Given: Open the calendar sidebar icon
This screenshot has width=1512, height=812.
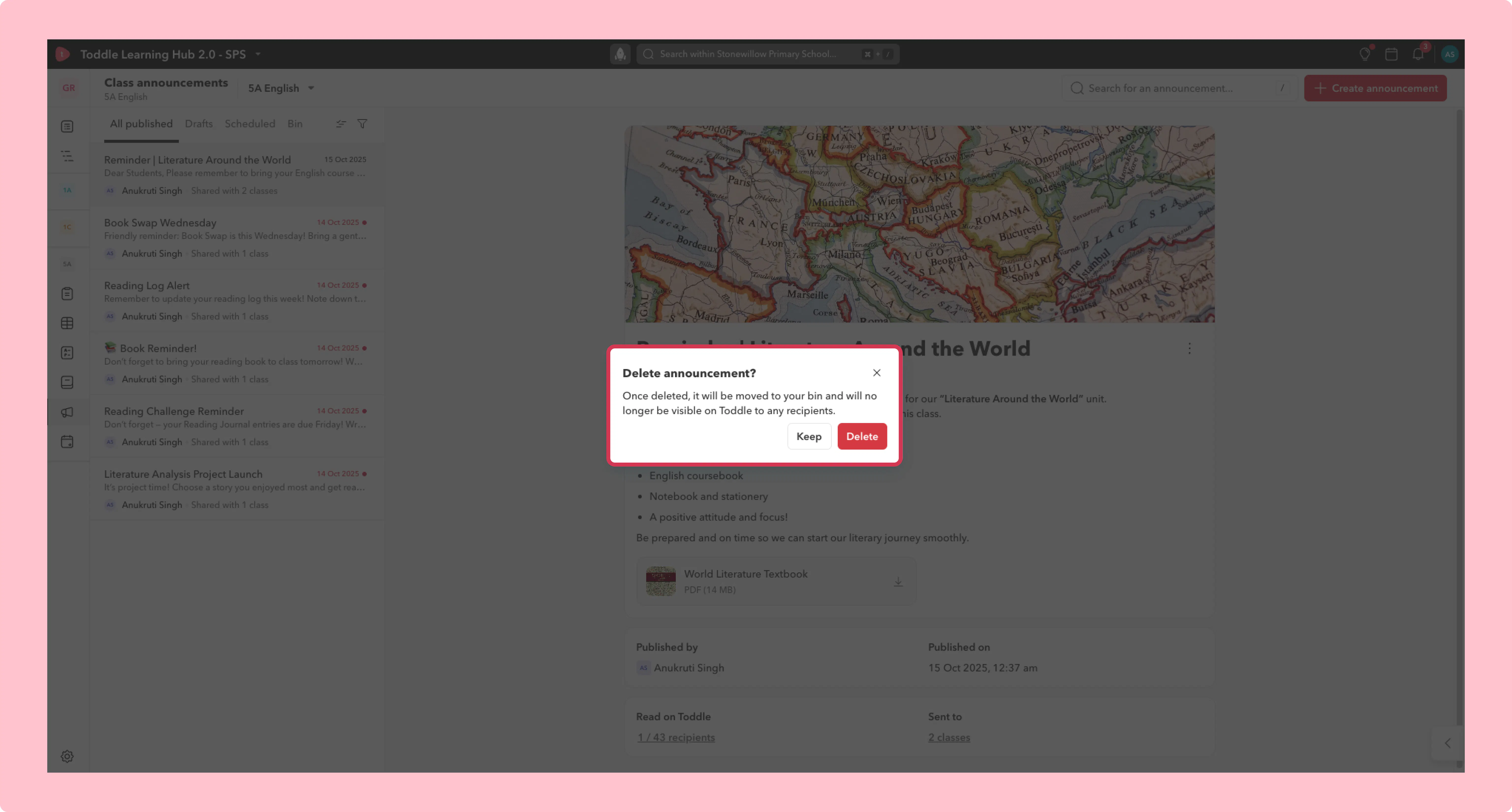Looking at the screenshot, I should pyautogui.click(x=67, y=442).
